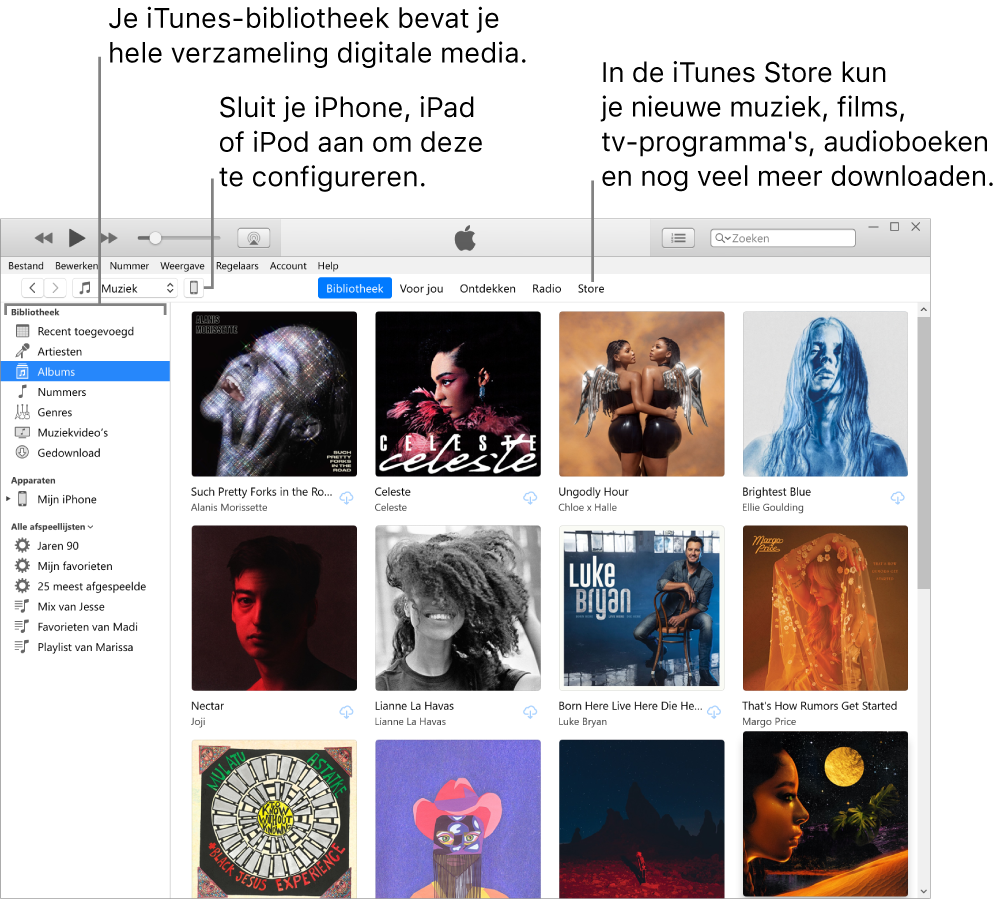Viewport: 1000px width, 899px height.
Task: Click the album list vertical scrollbar
Action: point(923,453)
